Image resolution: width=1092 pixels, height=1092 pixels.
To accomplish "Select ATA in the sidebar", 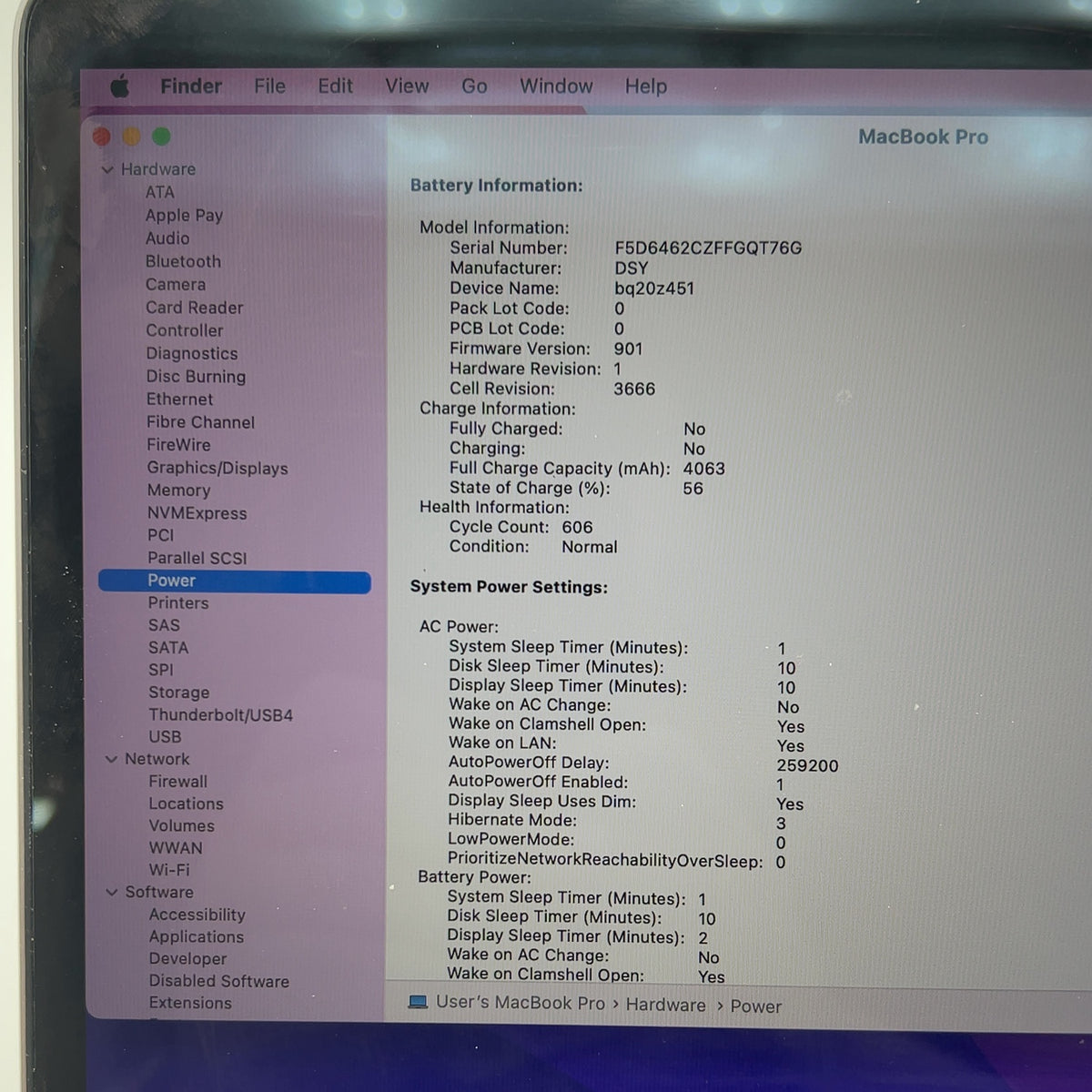I will (x=160, y=192).
